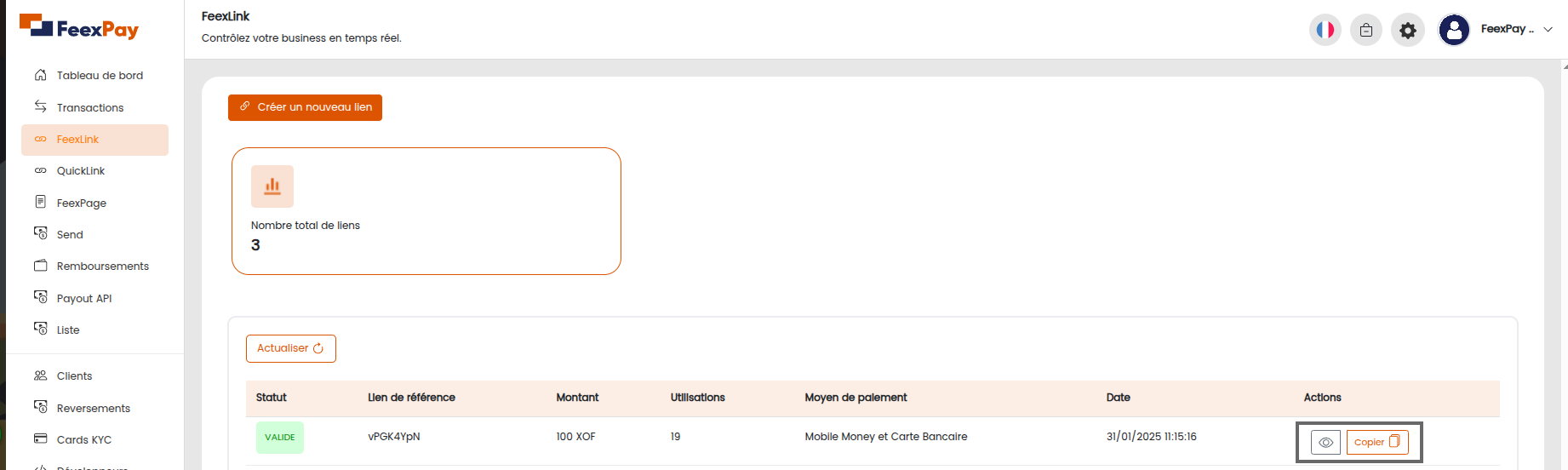Change language via French flag icon
Image resolution: width=1568 pixels, height=470 pixels.
pyautogui.click(x=1325, y=30)
